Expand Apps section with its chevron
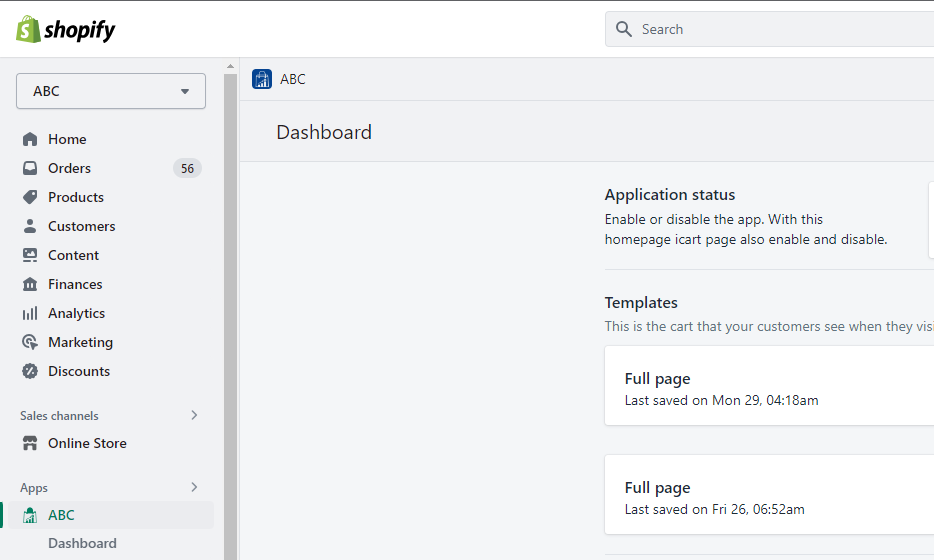The image size is (934, 560). [x=194, y=487]
